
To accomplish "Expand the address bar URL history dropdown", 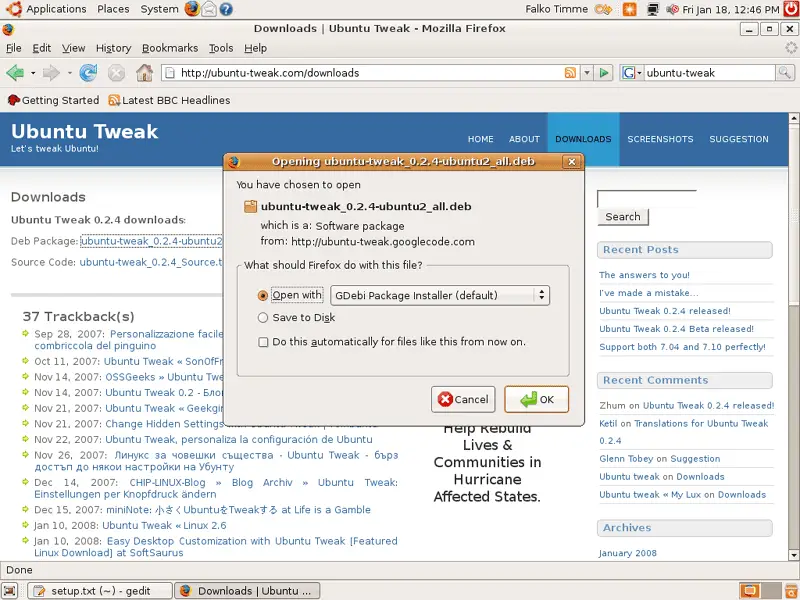I will click(587, 73).
